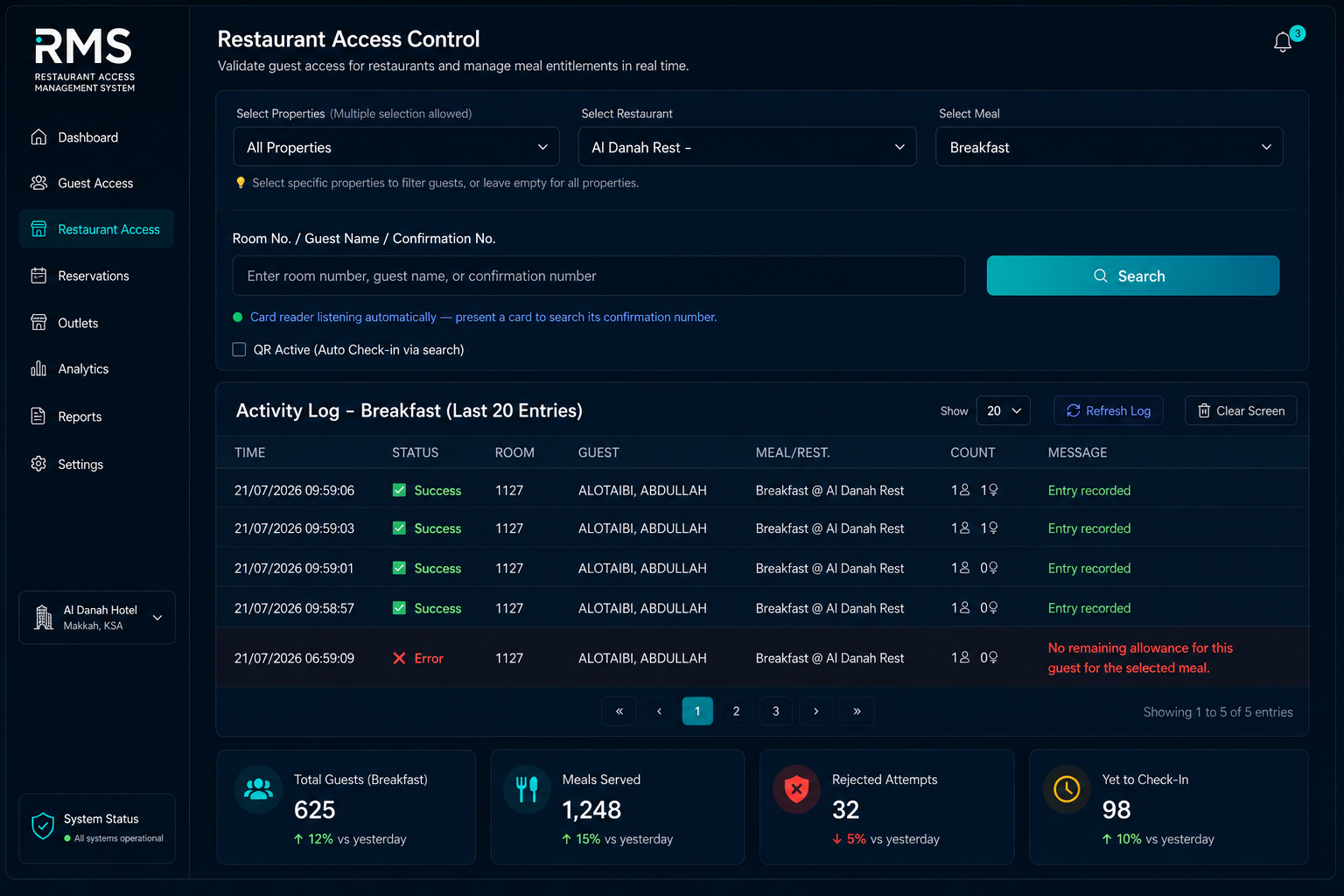The height and width of the screenshot is (896, 1344).
Task: Click the STATUS column header
Action: [x=416, y=452]
